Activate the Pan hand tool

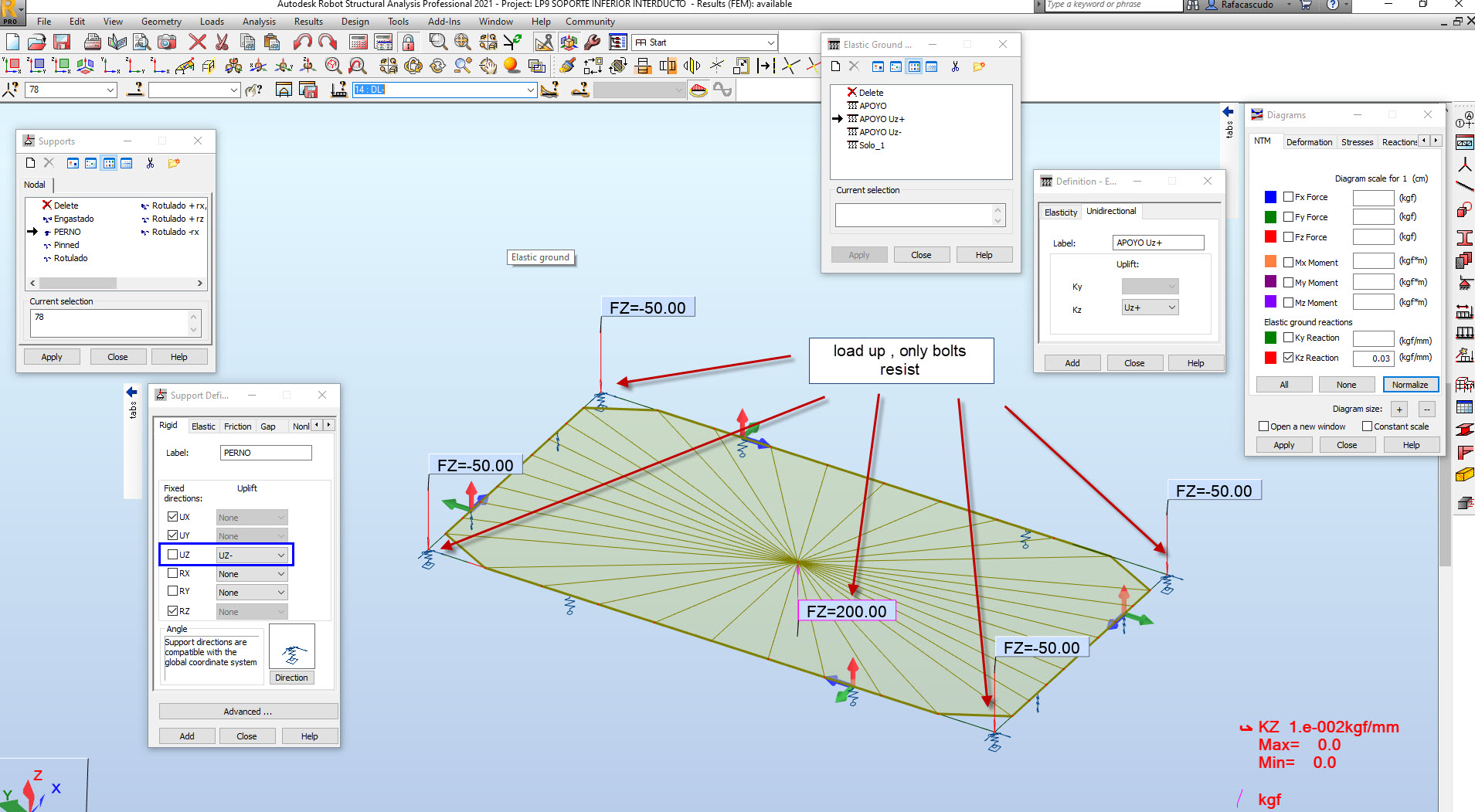click(x=488, y=66)
